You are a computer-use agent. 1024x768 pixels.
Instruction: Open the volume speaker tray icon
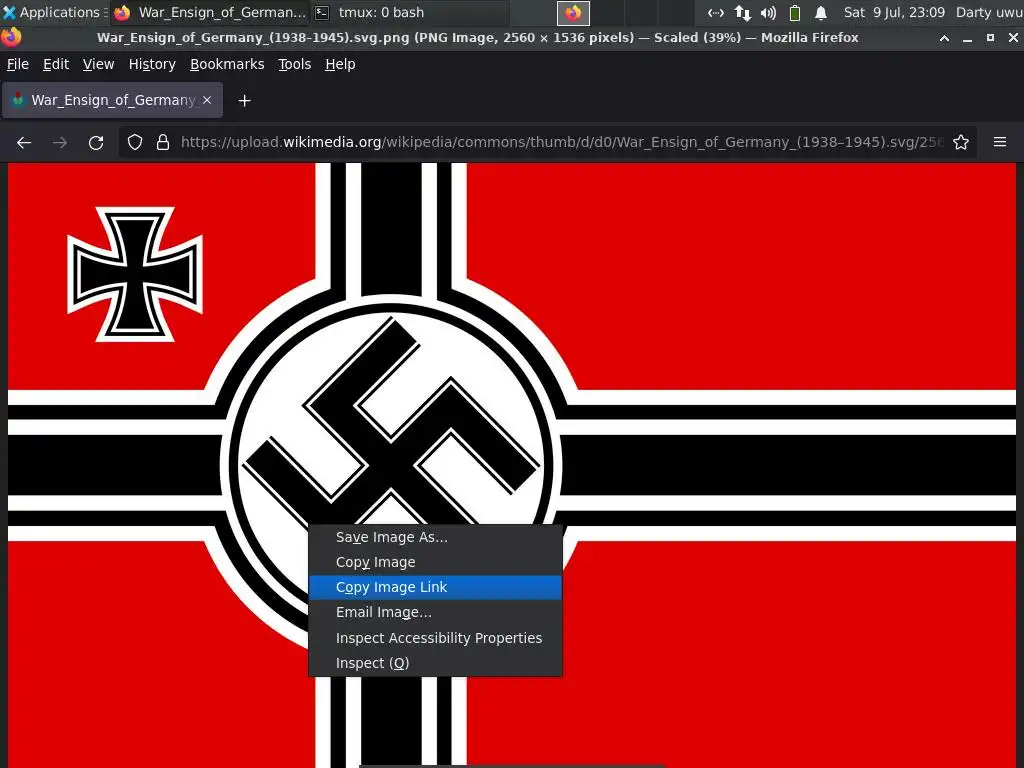click(769, 12)
